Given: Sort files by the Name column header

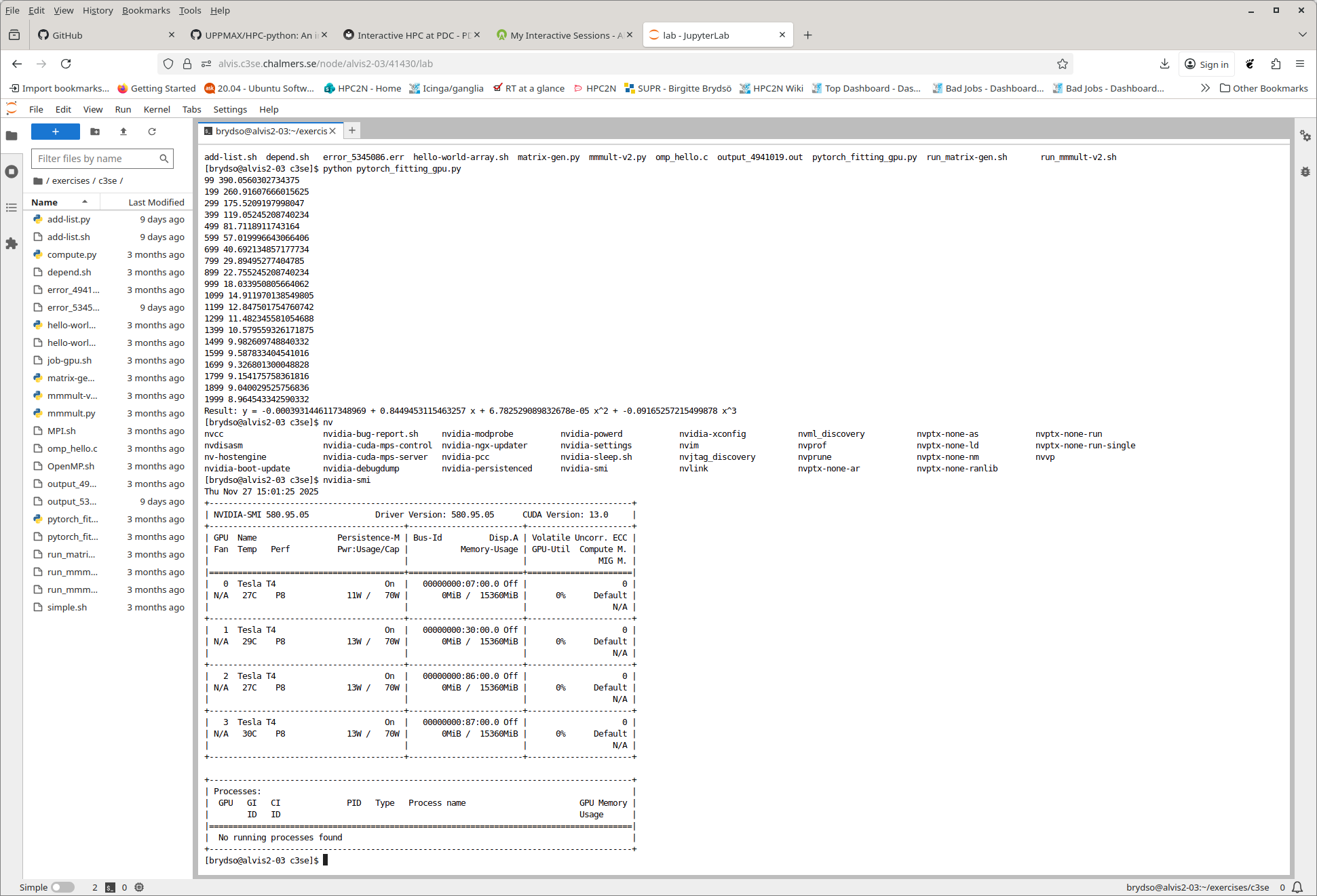Looking at the screenshot, I should (x=45, y=202).
